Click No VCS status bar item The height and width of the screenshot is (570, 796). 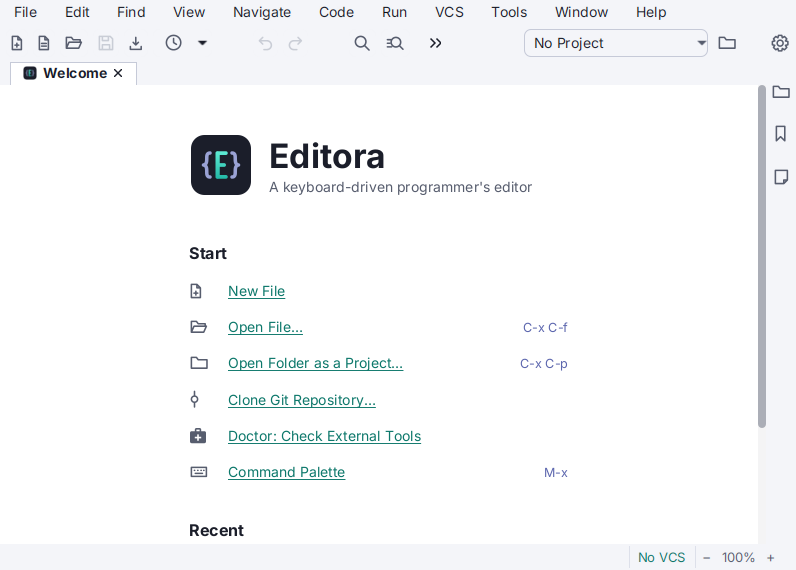(x=661, y=557)
